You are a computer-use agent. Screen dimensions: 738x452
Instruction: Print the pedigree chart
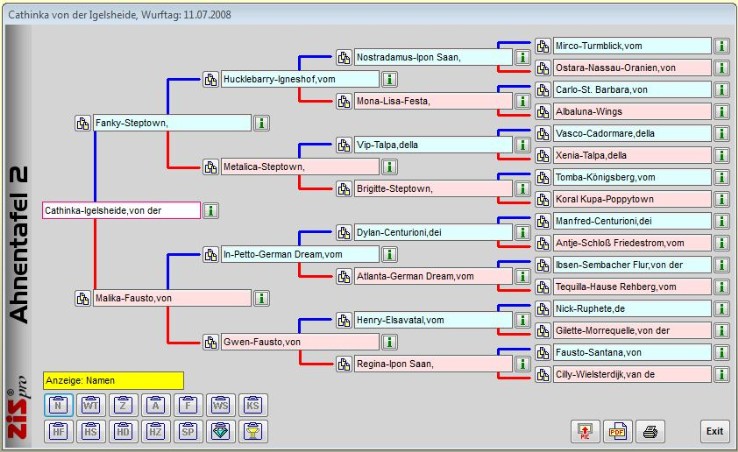[x=649, y=431]
